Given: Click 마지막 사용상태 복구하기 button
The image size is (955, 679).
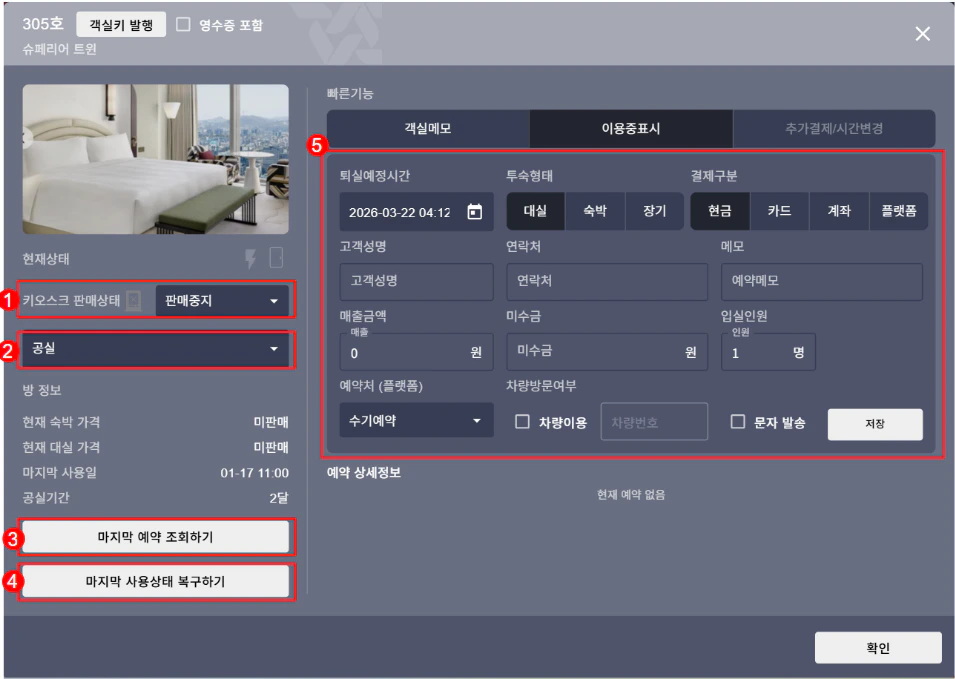Looking at the screenshot, I should pos(155,581).
